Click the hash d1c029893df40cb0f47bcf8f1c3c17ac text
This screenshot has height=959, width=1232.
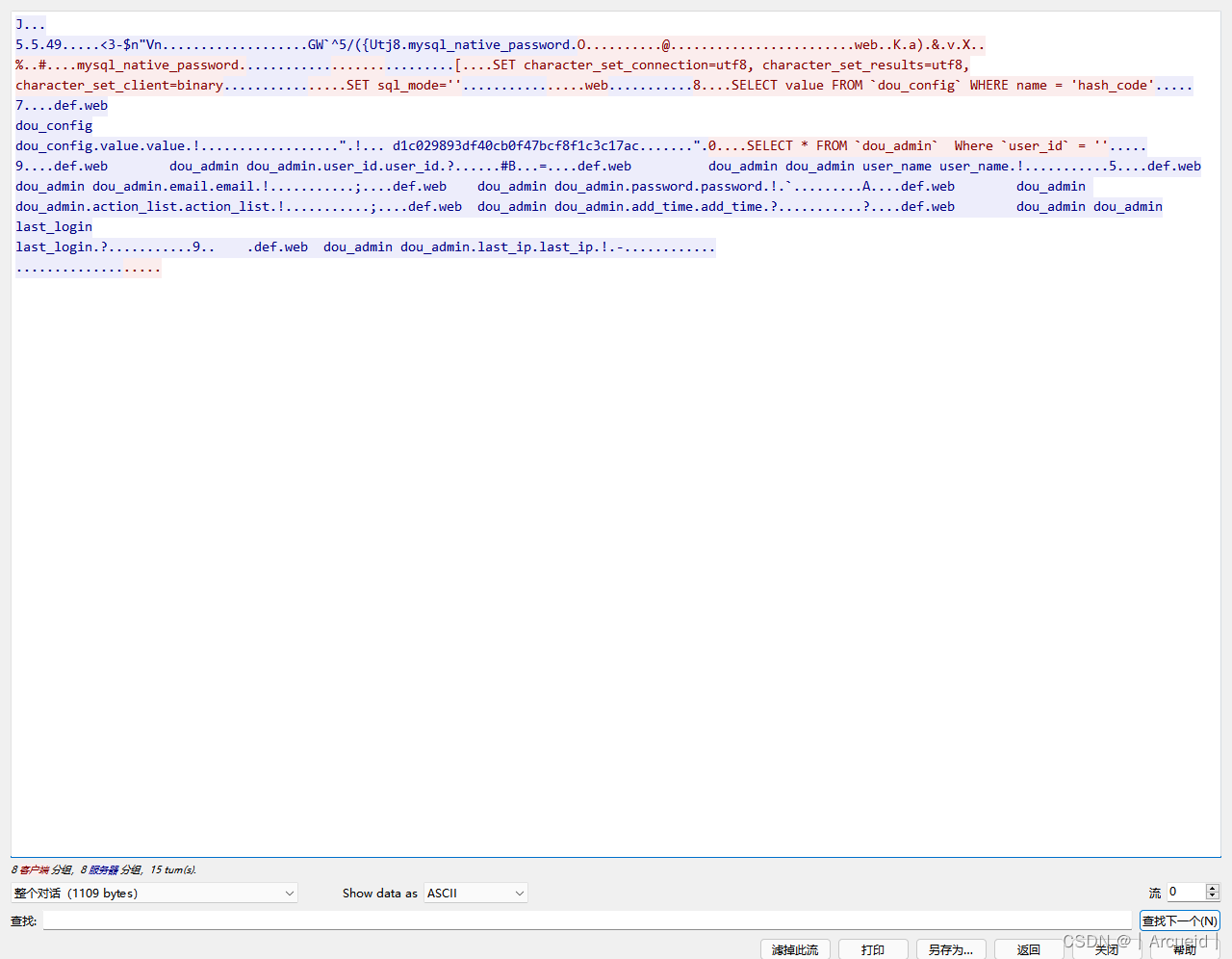click(x=516, y=145)
